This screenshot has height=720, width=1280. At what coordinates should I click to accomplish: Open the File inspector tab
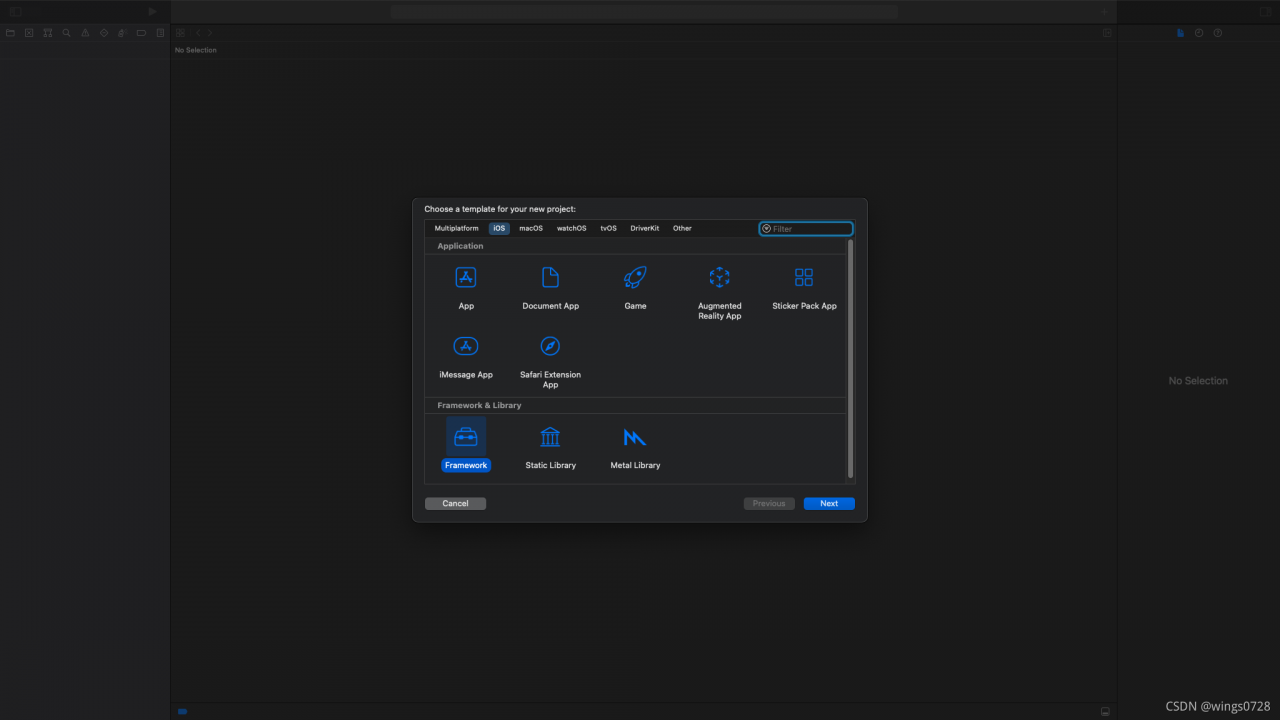coord(1180,33)
